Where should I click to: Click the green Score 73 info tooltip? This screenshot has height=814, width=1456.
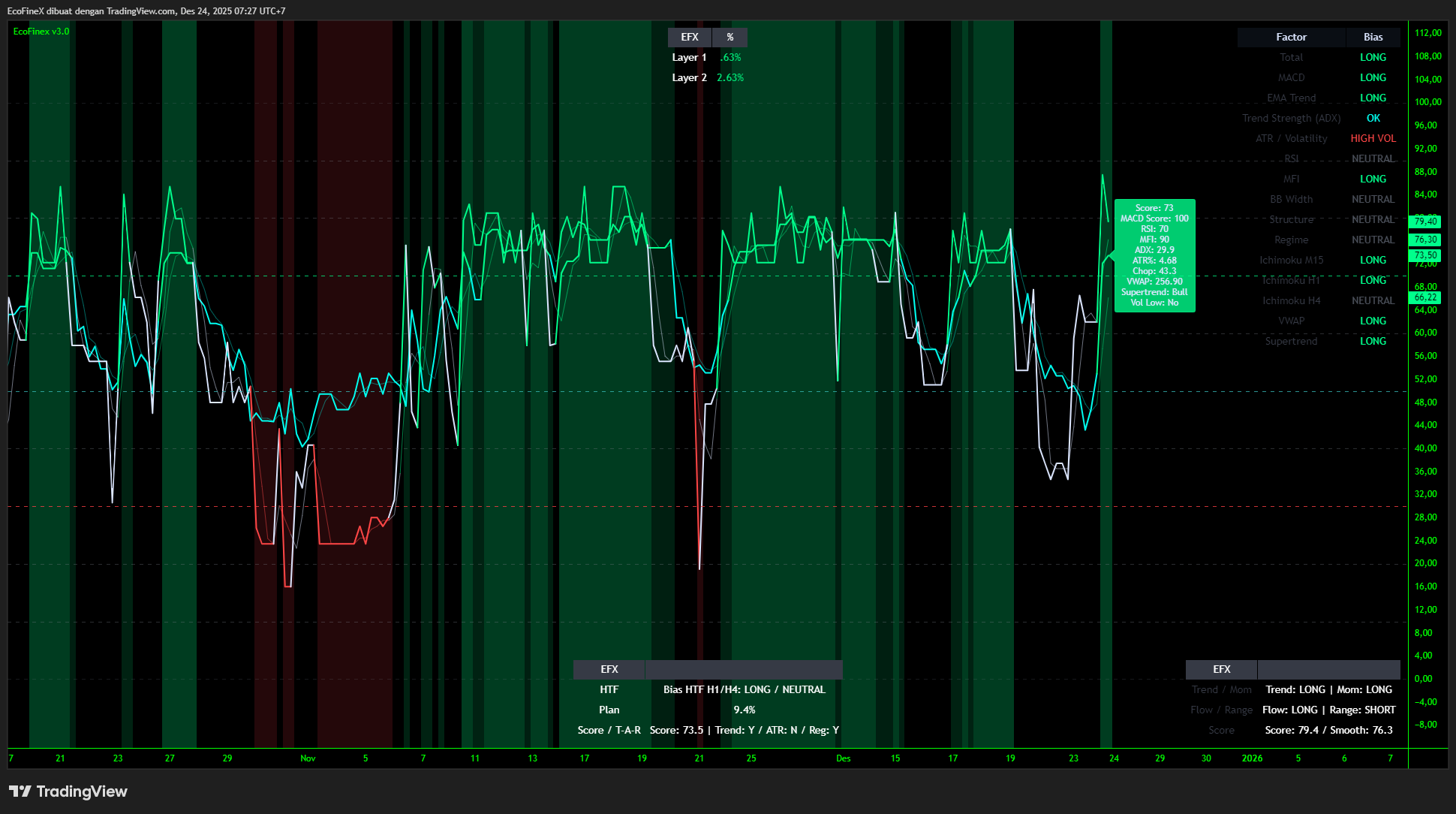tap(1154, 255)
